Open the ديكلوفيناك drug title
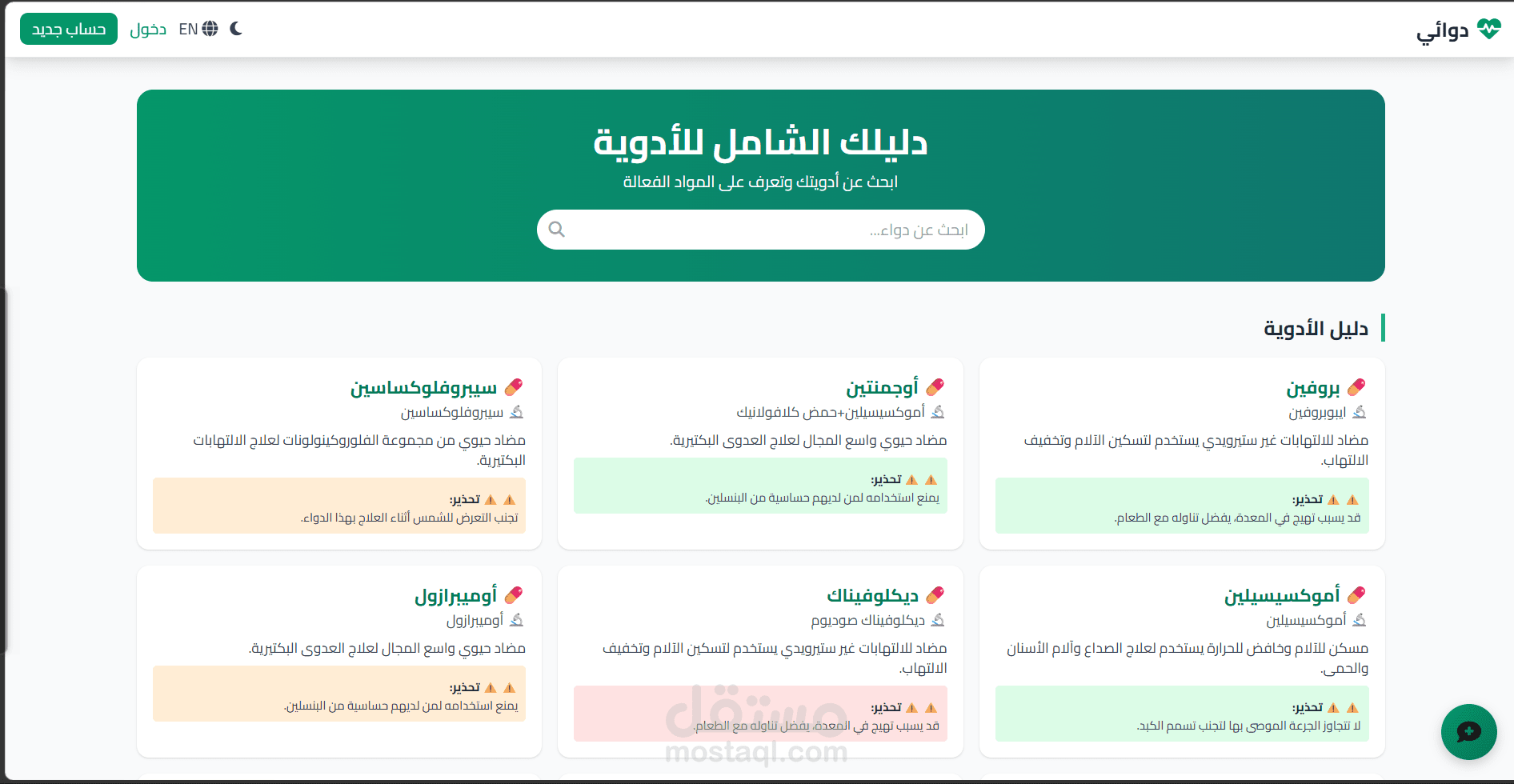The width and height of the screenshot is (1514, 784). pyautogui.click(x=873, y=596)
